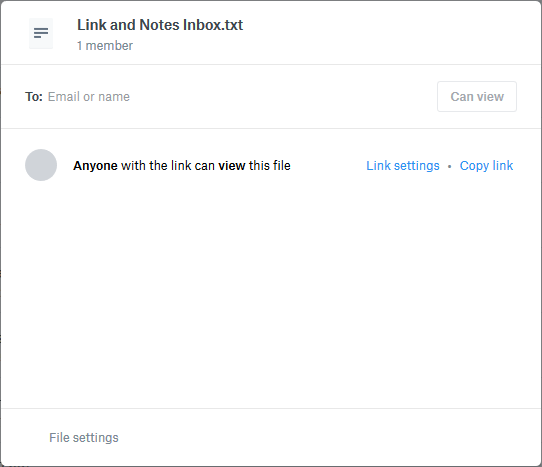Viewport: 542px width, 467px height.
Task: Click the '.txt' extension in the file name
Action: click(232, 25)
